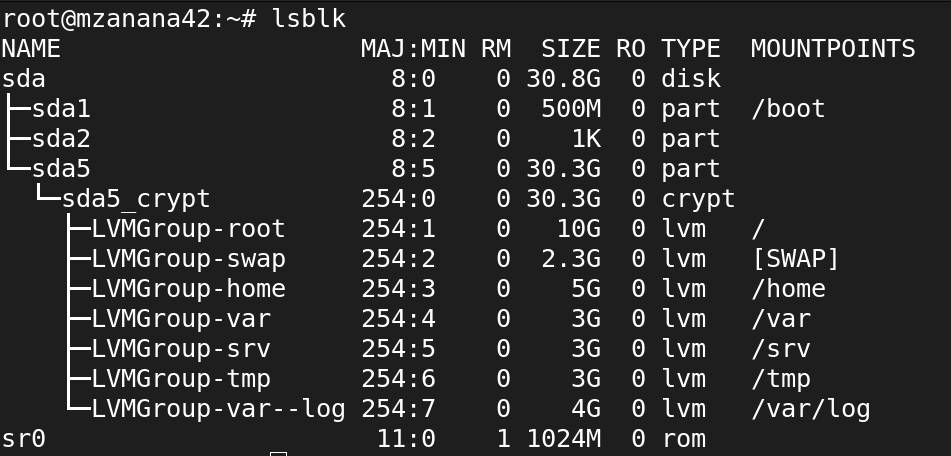Click the LVMGroup-var volume name
This screenshot has width=951, height=456.
[181, 319]
